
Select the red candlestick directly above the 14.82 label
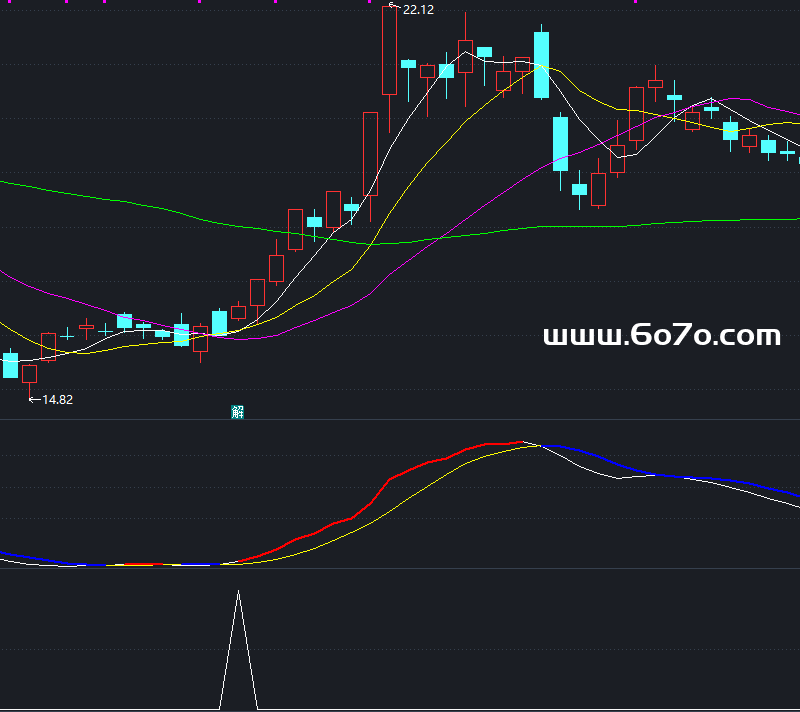tap(29, 374)
